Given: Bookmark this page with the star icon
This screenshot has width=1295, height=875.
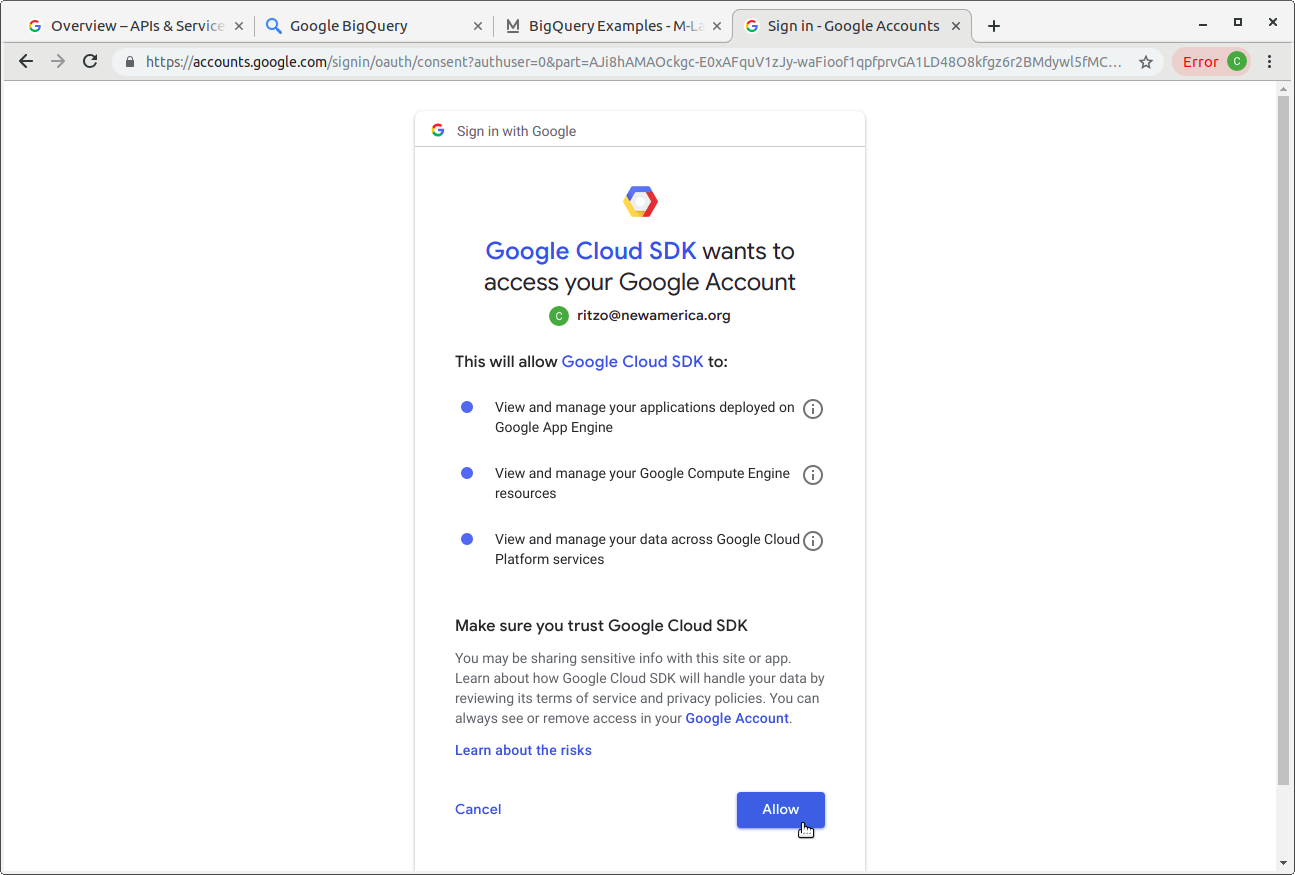Looking at the screenshot, I should pyautogui.click(x=1146, y=61).
